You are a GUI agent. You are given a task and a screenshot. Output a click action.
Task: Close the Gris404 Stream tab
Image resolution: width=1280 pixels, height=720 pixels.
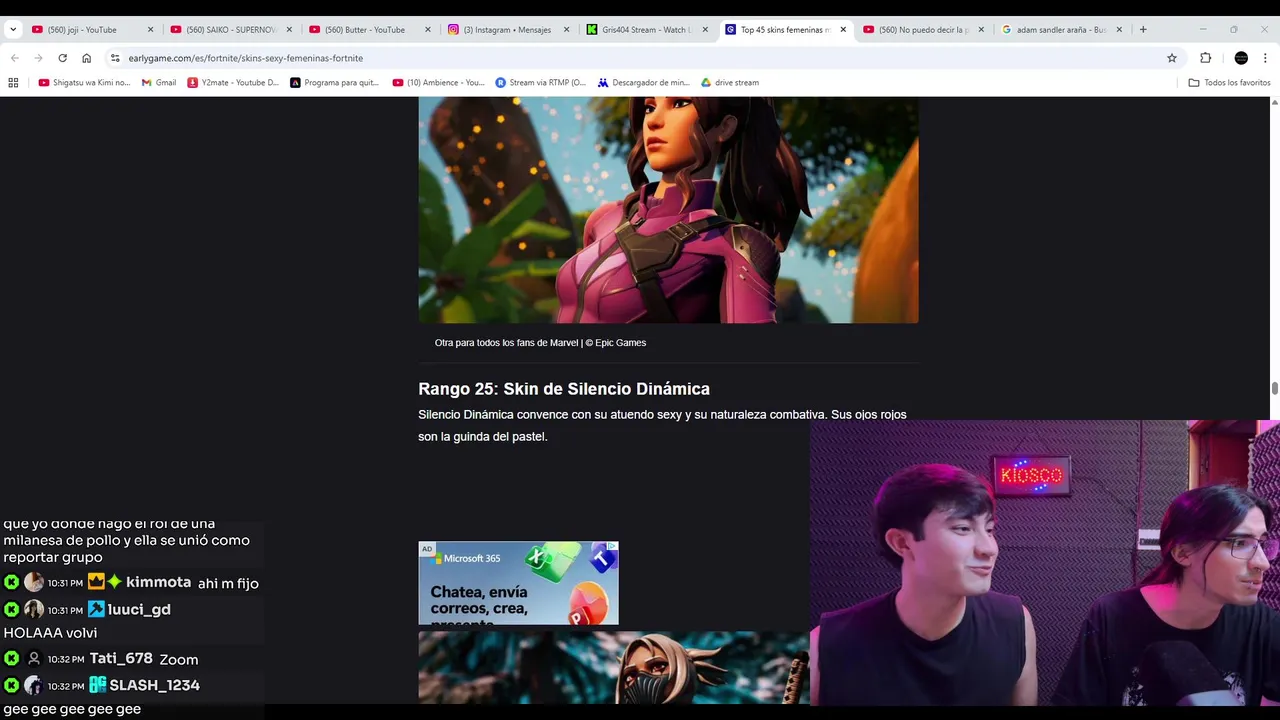704,30
